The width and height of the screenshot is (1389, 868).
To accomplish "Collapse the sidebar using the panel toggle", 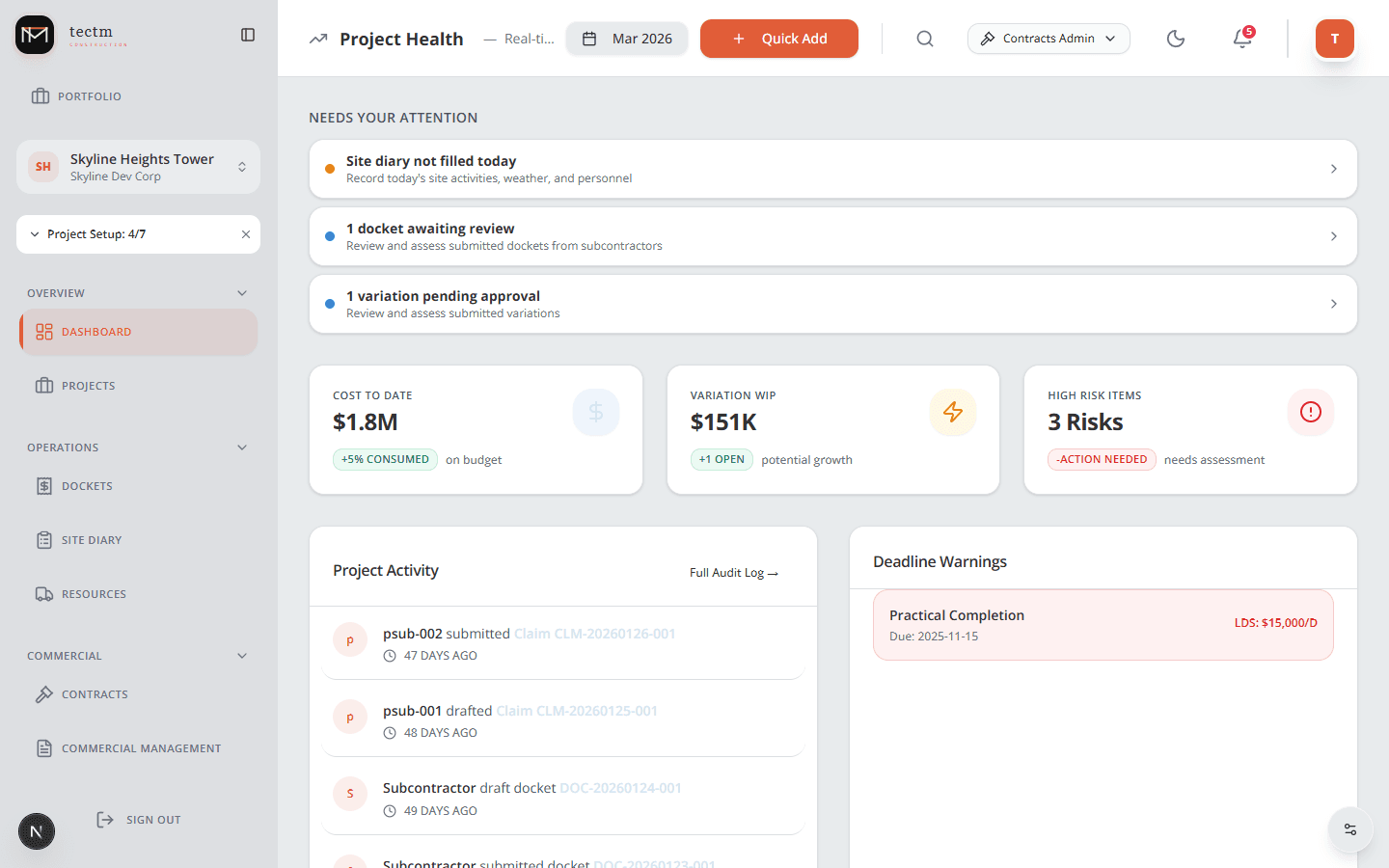I will click(x=248, y=34).
